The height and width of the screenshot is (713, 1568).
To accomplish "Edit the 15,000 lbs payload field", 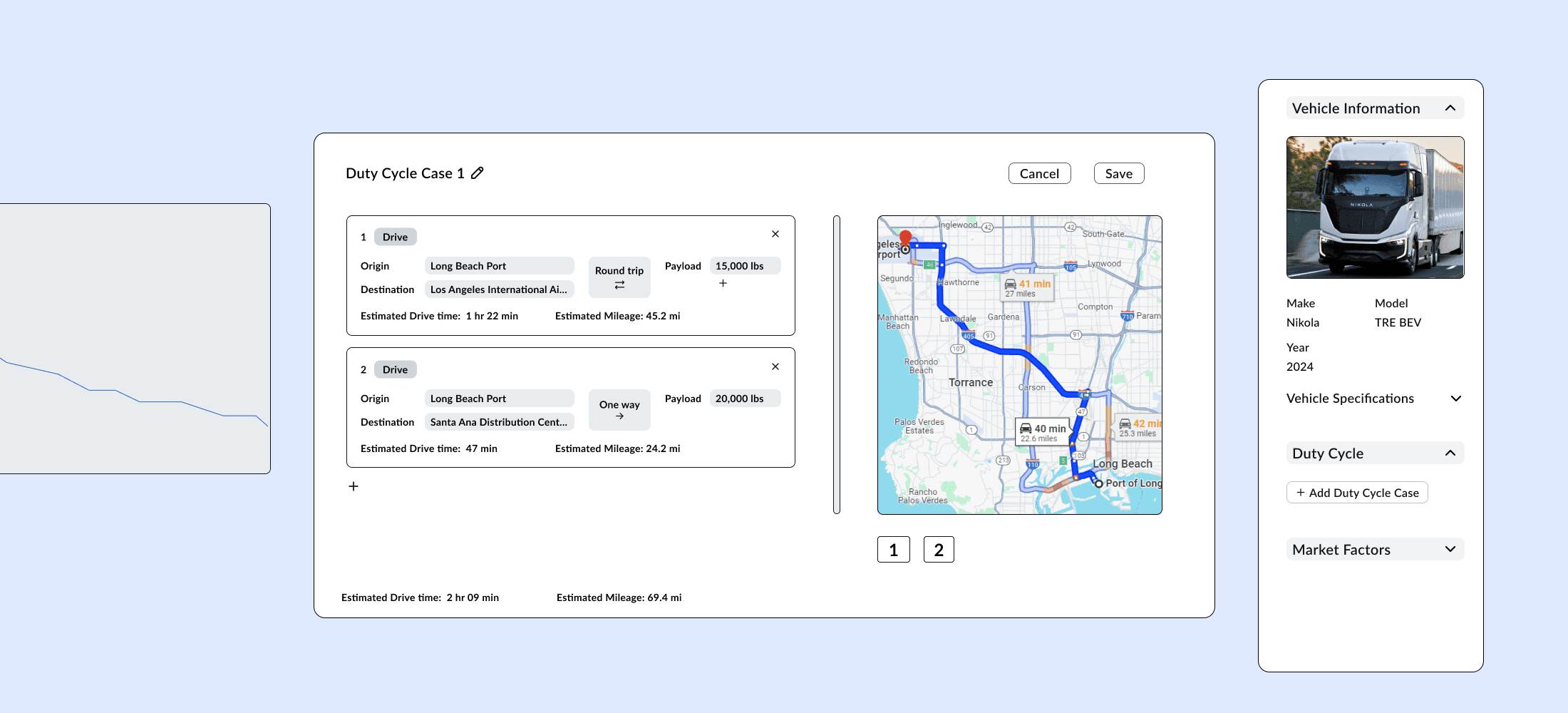I will pyautogui.click(x=746, y=266).
